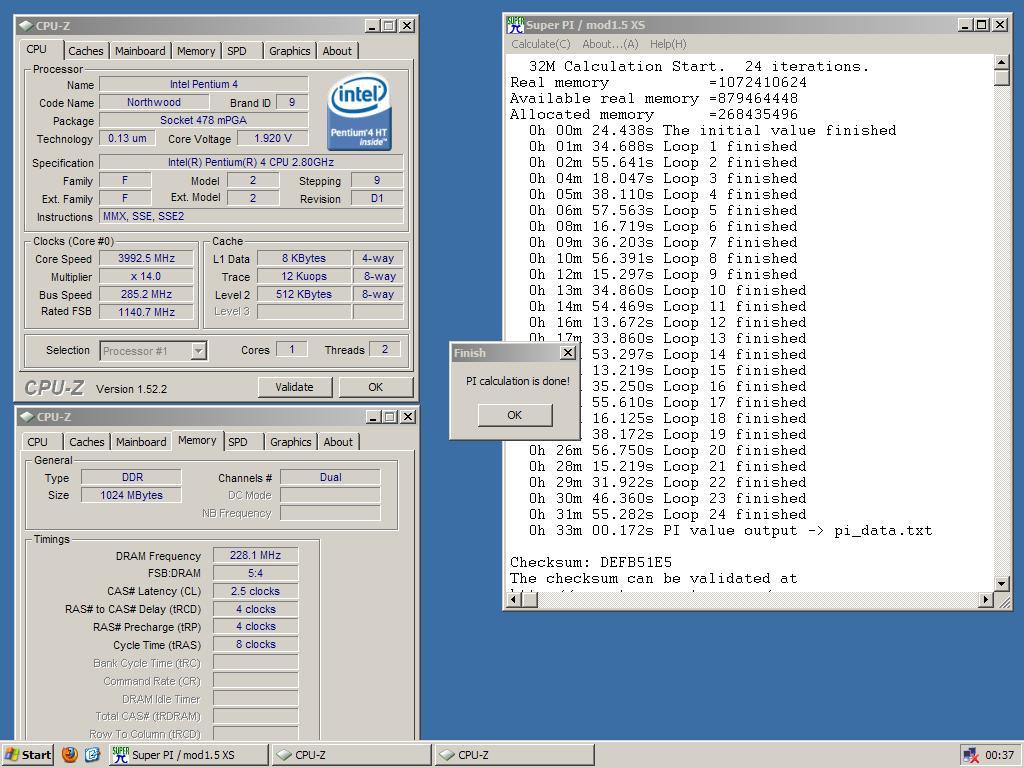This screenshot has width=1024, height=768.
Task: Click the FSB:DRAM ratio value 5:4
Action: coord(255,573)
